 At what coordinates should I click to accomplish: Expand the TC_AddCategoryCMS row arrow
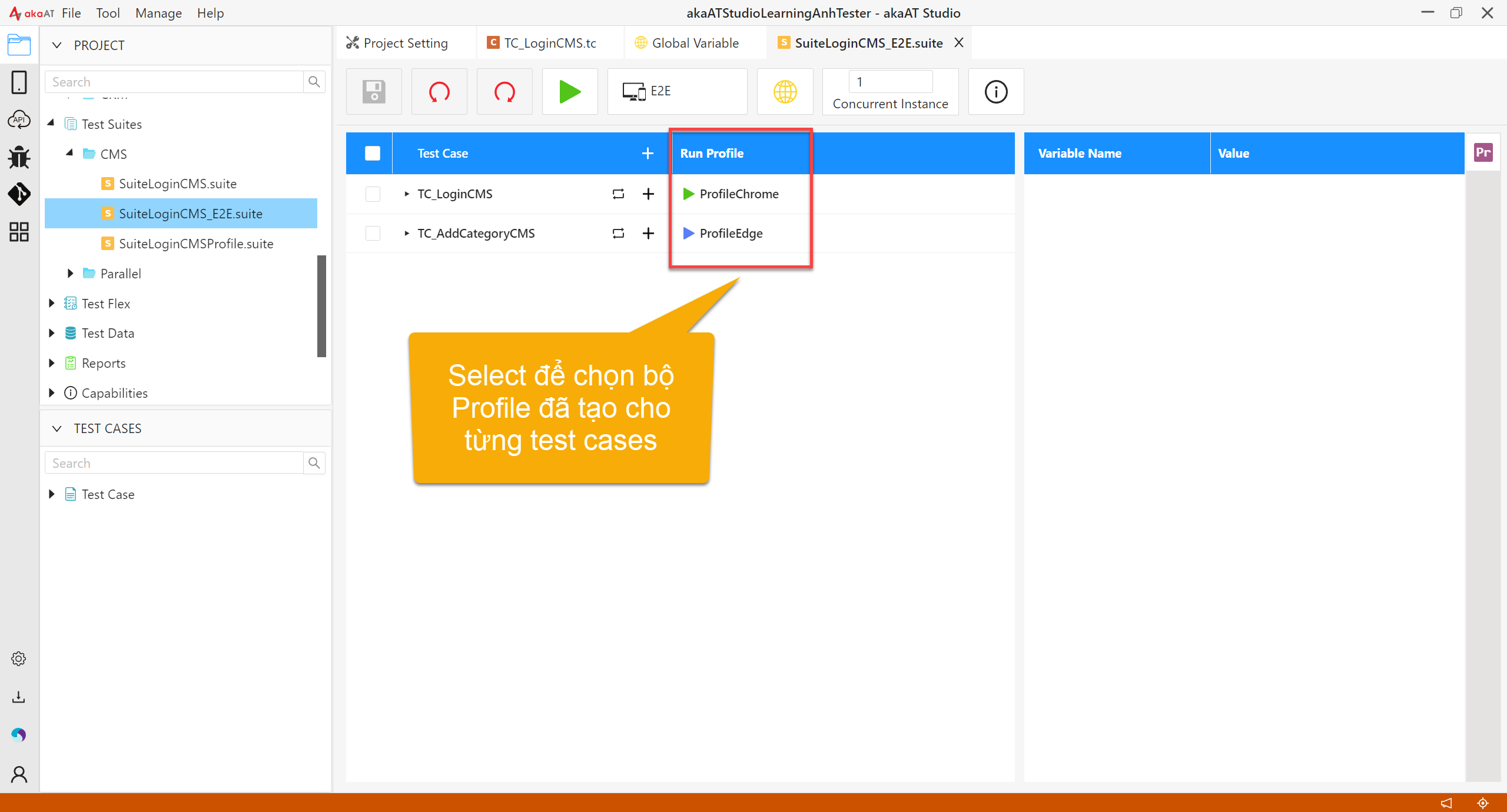tap(406, 234)
